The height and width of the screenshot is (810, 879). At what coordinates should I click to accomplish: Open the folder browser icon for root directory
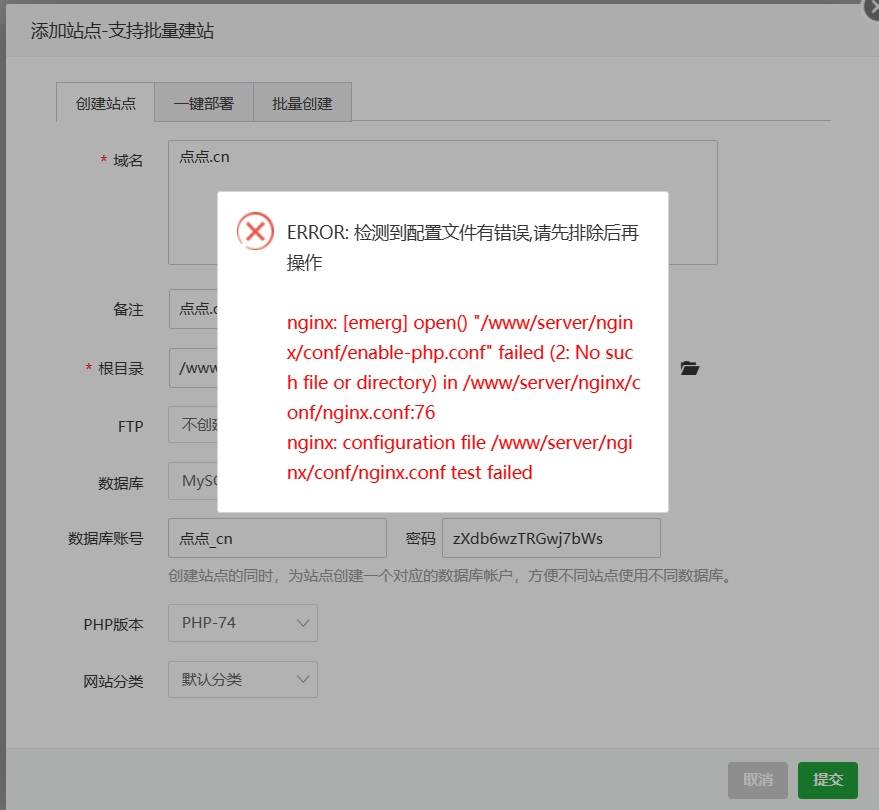tap(690, 368)
